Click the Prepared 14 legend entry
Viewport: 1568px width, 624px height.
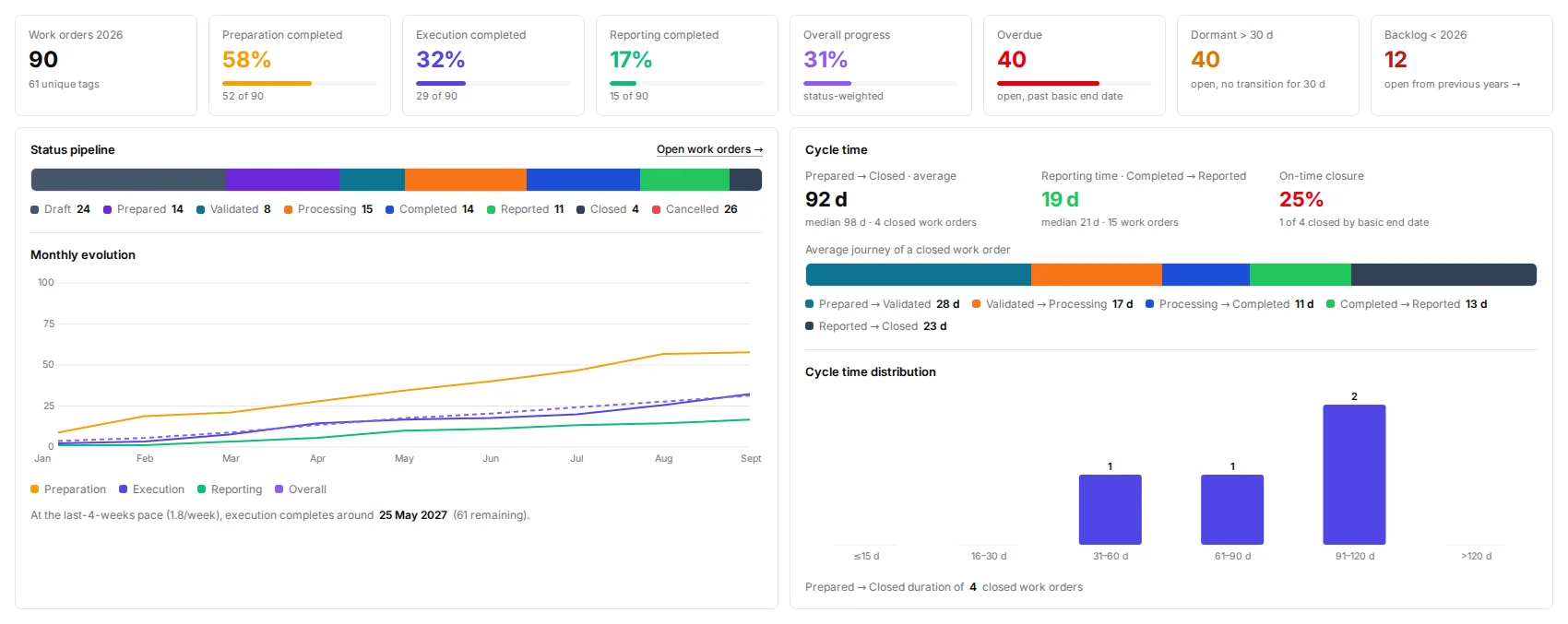coord(143,209)
